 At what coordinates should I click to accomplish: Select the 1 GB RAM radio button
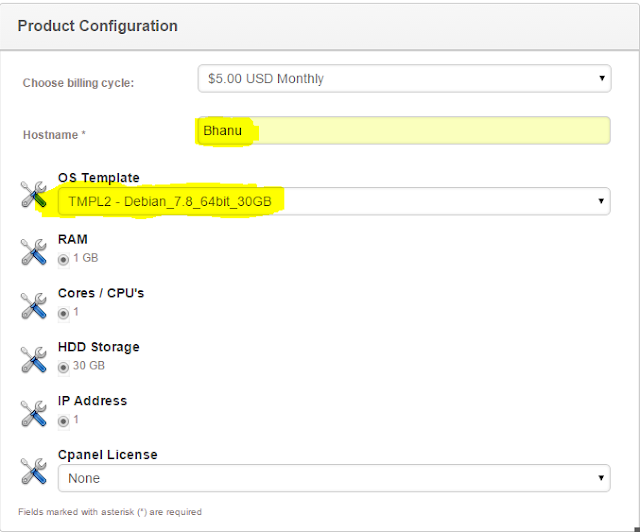[63, 259]
